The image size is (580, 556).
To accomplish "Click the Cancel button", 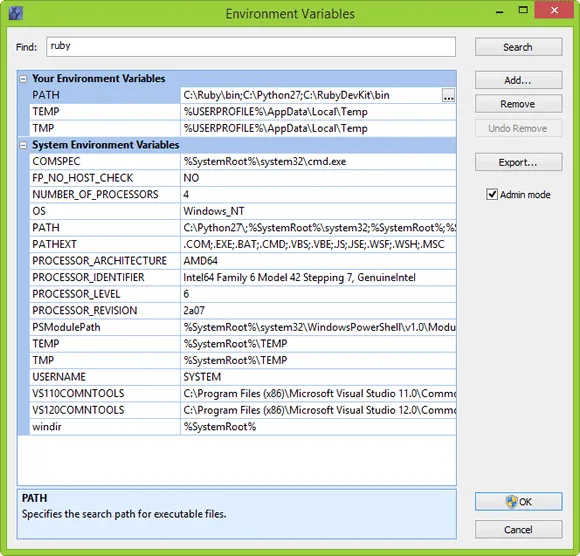I will pyautogui.click(x=518, y=530).
